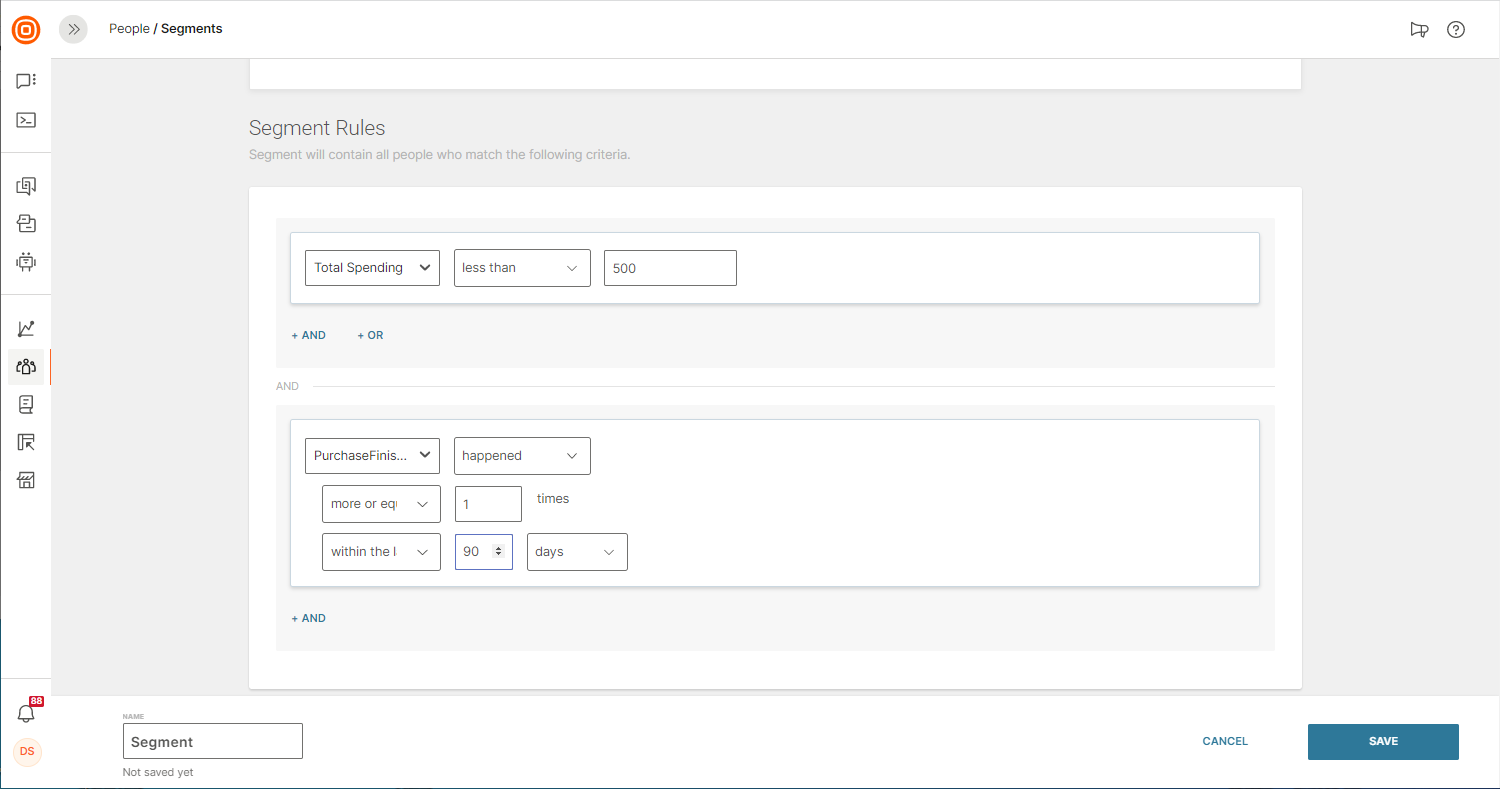Expand the sidebar with double-chevron button
Screen dimensions: 1500x789
pyautogui.click(x=73, y=30)
